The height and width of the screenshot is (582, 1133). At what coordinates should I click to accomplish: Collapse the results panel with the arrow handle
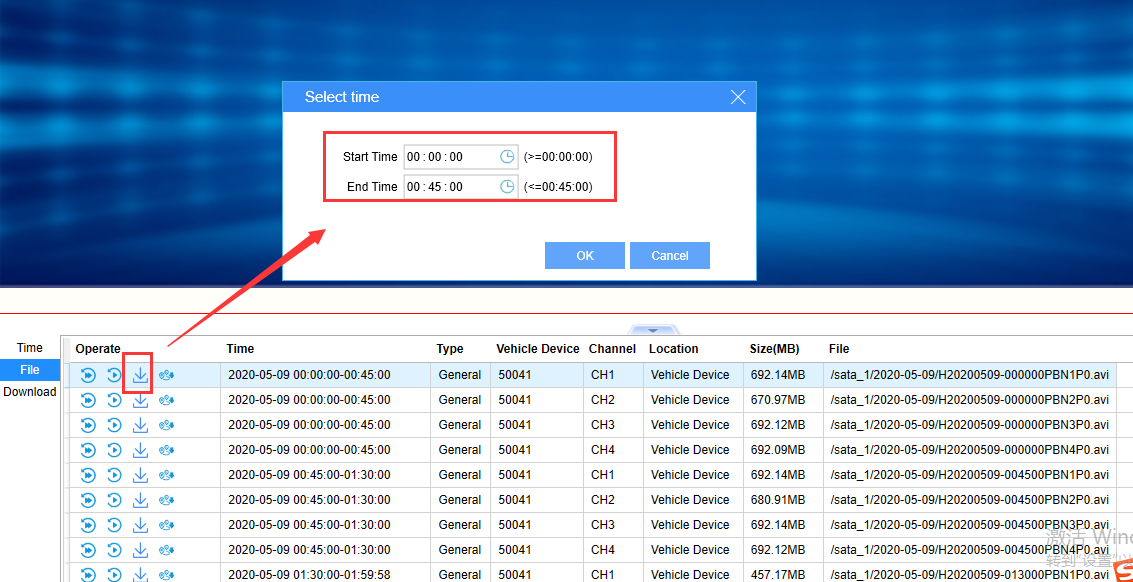click(653, 330)
